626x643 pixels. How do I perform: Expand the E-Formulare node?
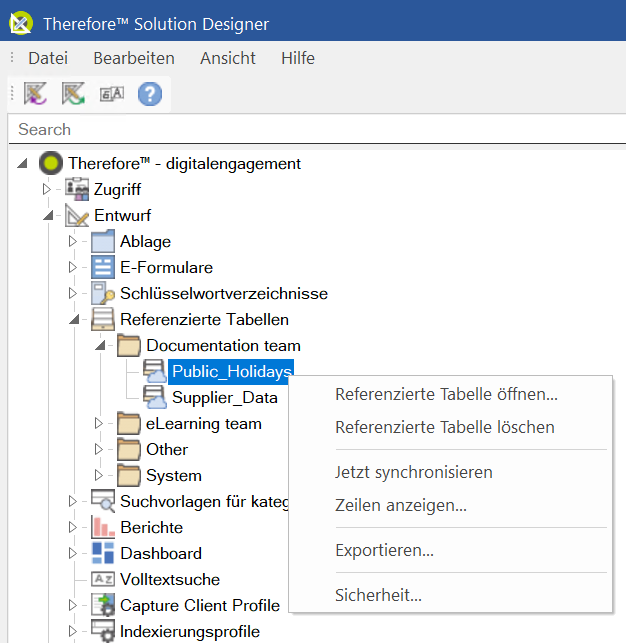(73, 267)
